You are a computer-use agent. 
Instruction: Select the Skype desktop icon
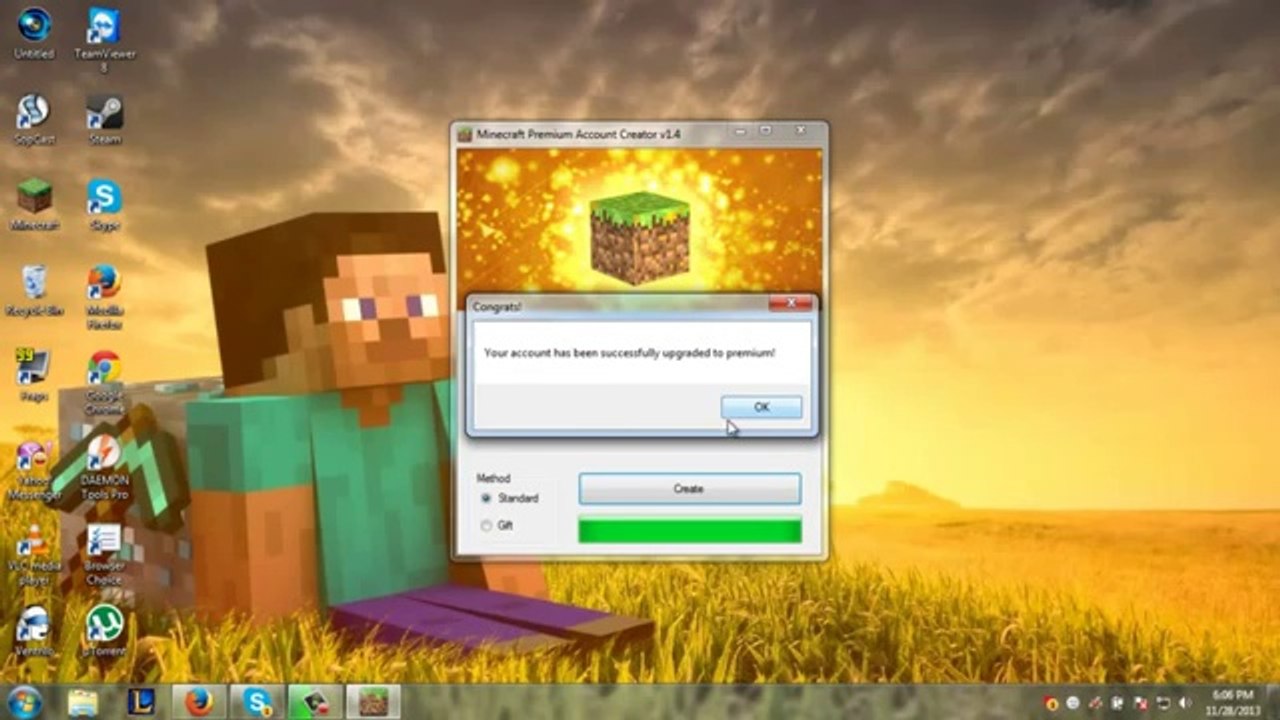pyautogui.click(x=104, y=205)
